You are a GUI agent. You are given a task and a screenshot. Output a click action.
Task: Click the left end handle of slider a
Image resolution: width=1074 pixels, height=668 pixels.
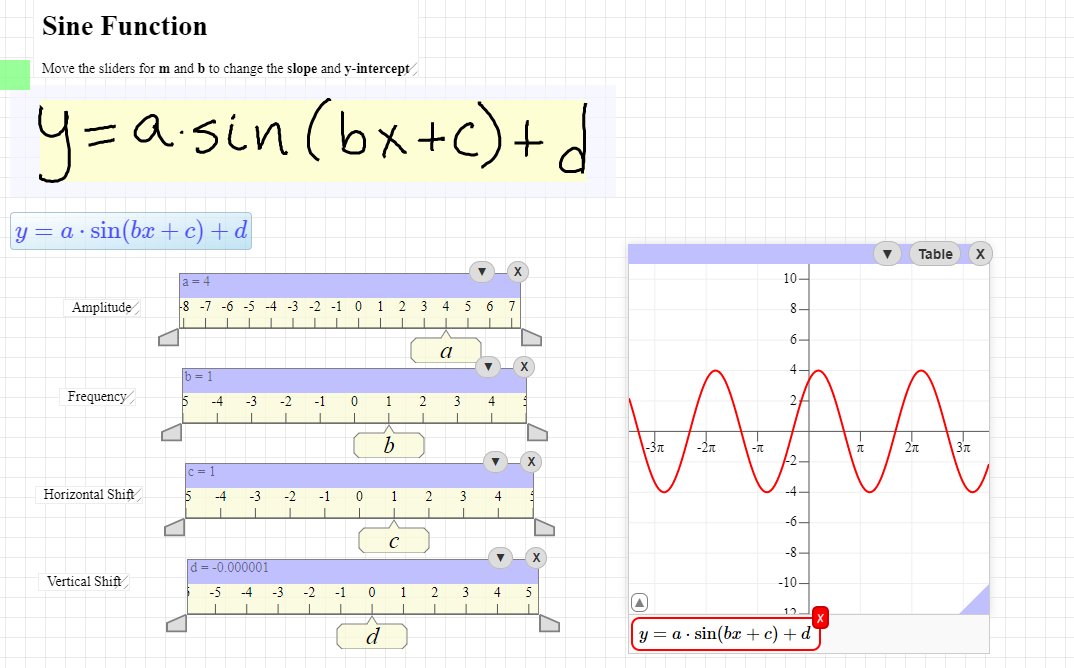[168, 337]
